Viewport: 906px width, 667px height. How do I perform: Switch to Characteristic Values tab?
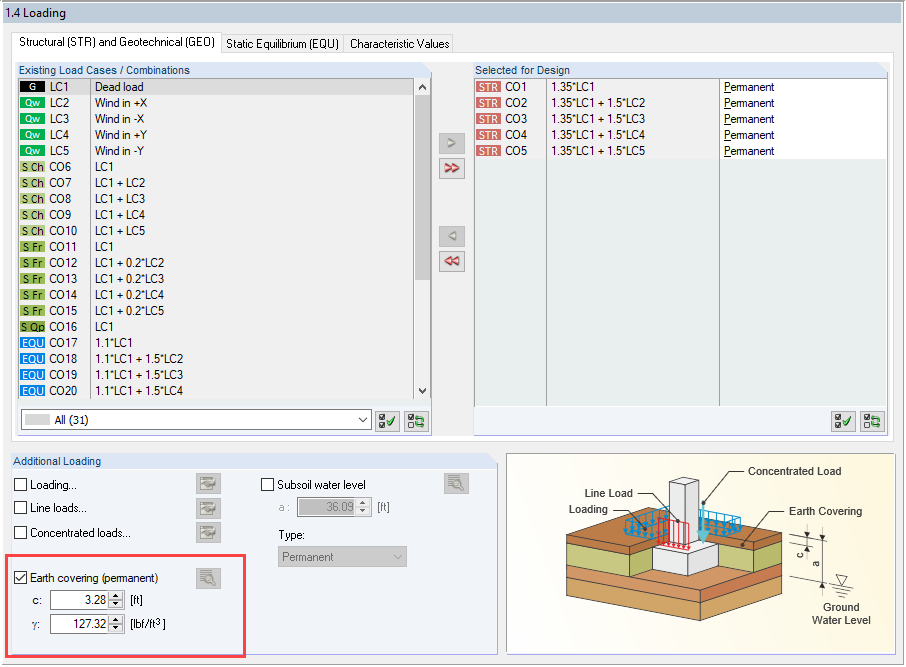click(x=399, y=44)
